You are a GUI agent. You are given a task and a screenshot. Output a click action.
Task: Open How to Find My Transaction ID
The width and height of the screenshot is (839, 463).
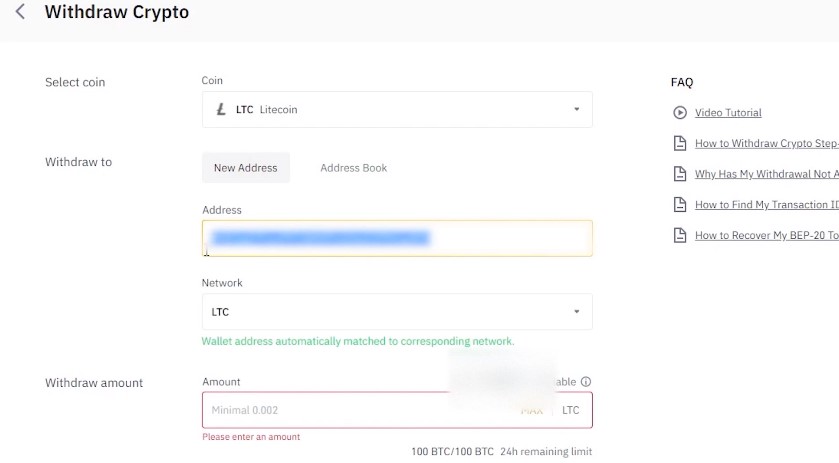(x=766, y=204)
